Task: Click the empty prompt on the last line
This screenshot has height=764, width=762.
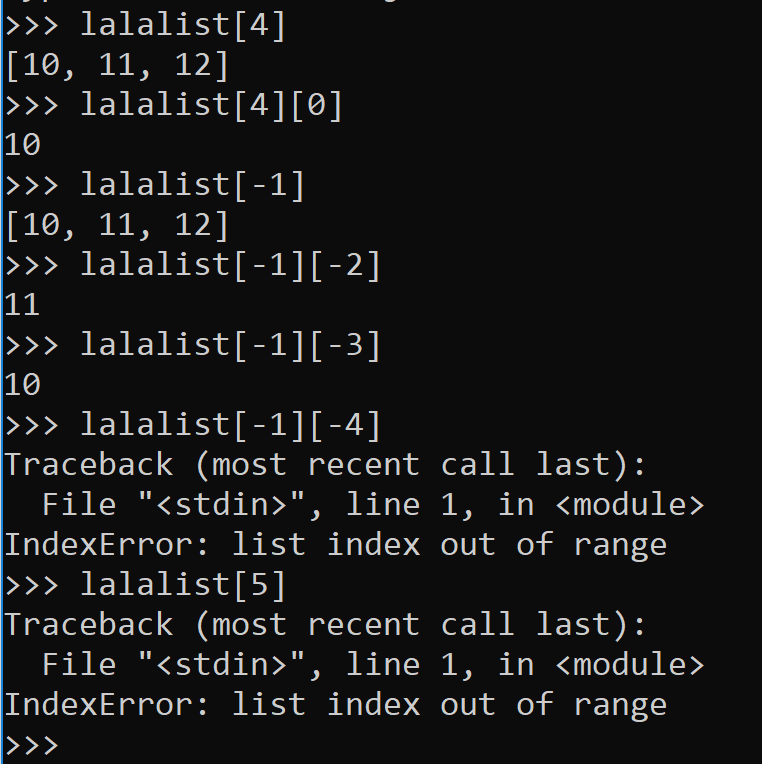Action: point(32,745)
